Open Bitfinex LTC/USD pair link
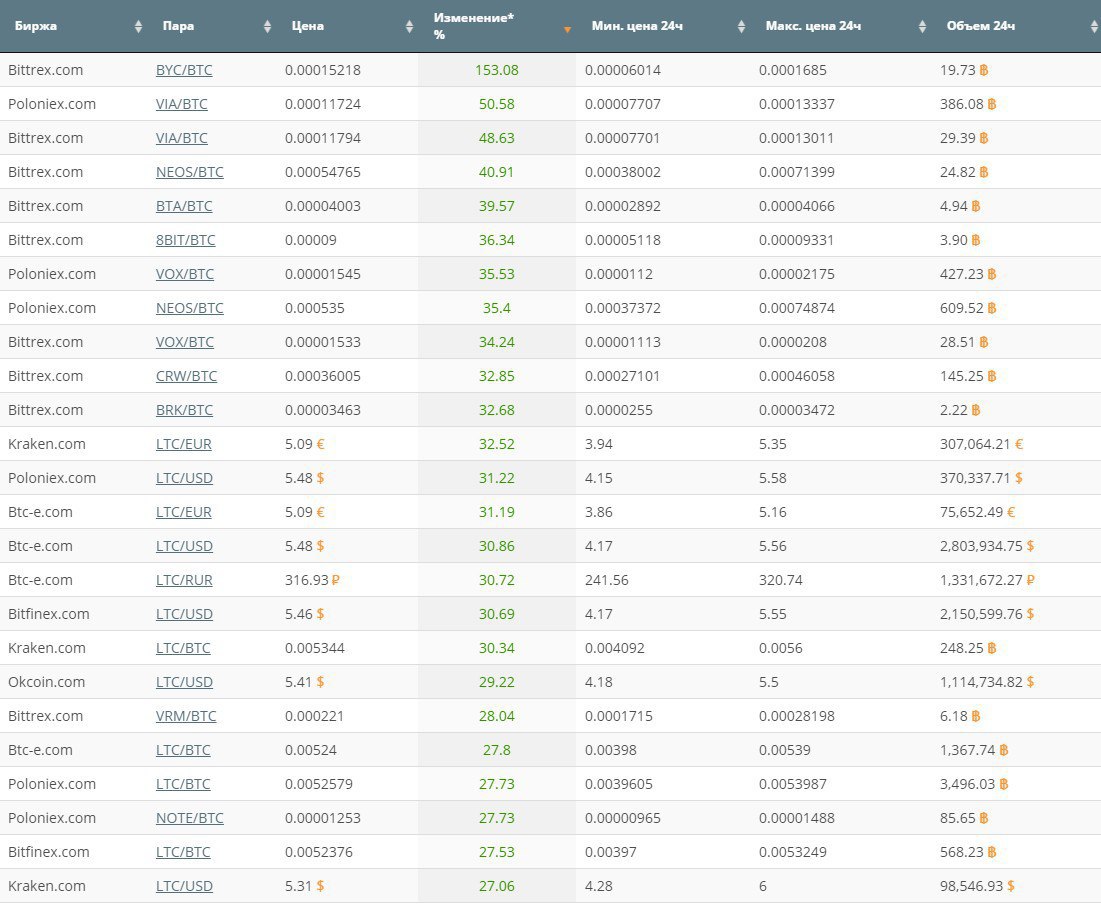Screen dimensions: 1101x904 pyautogui.click(x=184, y=614)
